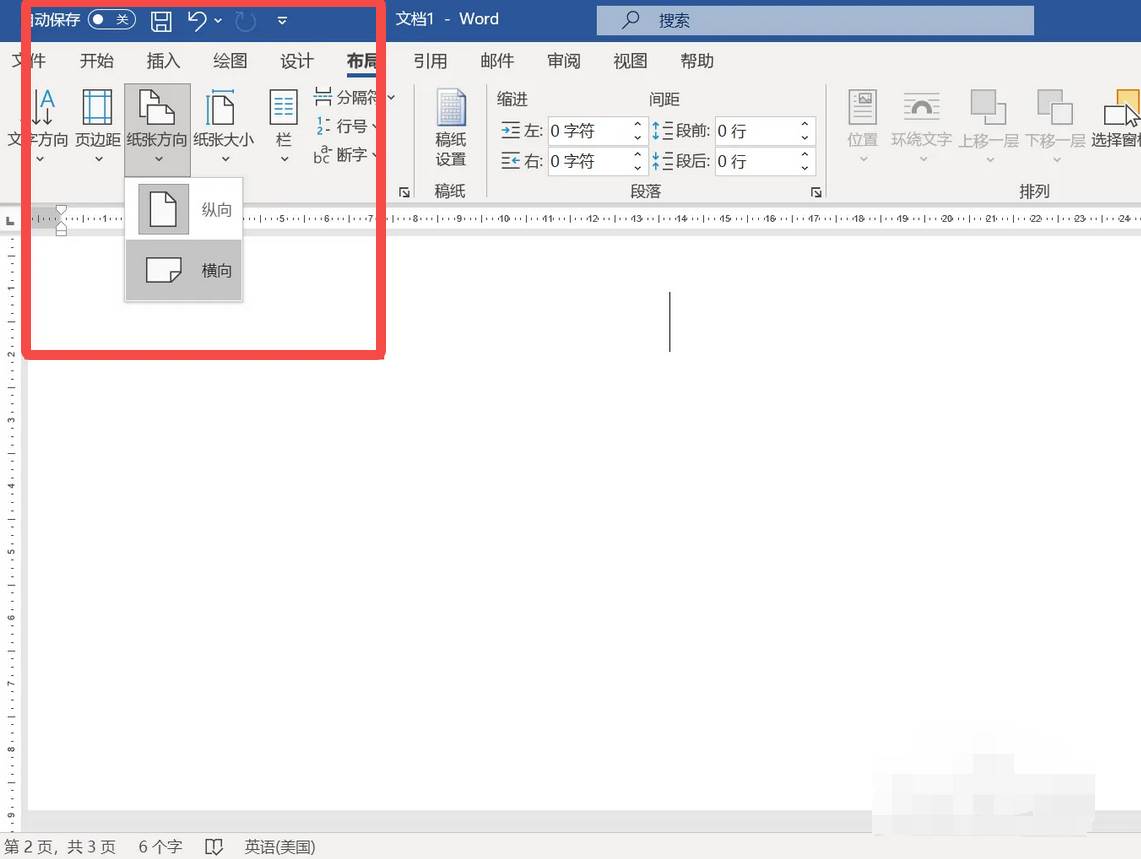This screenshot has width=1141, height=859.
Task: Open the undo history dropdown arrow
Action: tap(218, 21)
